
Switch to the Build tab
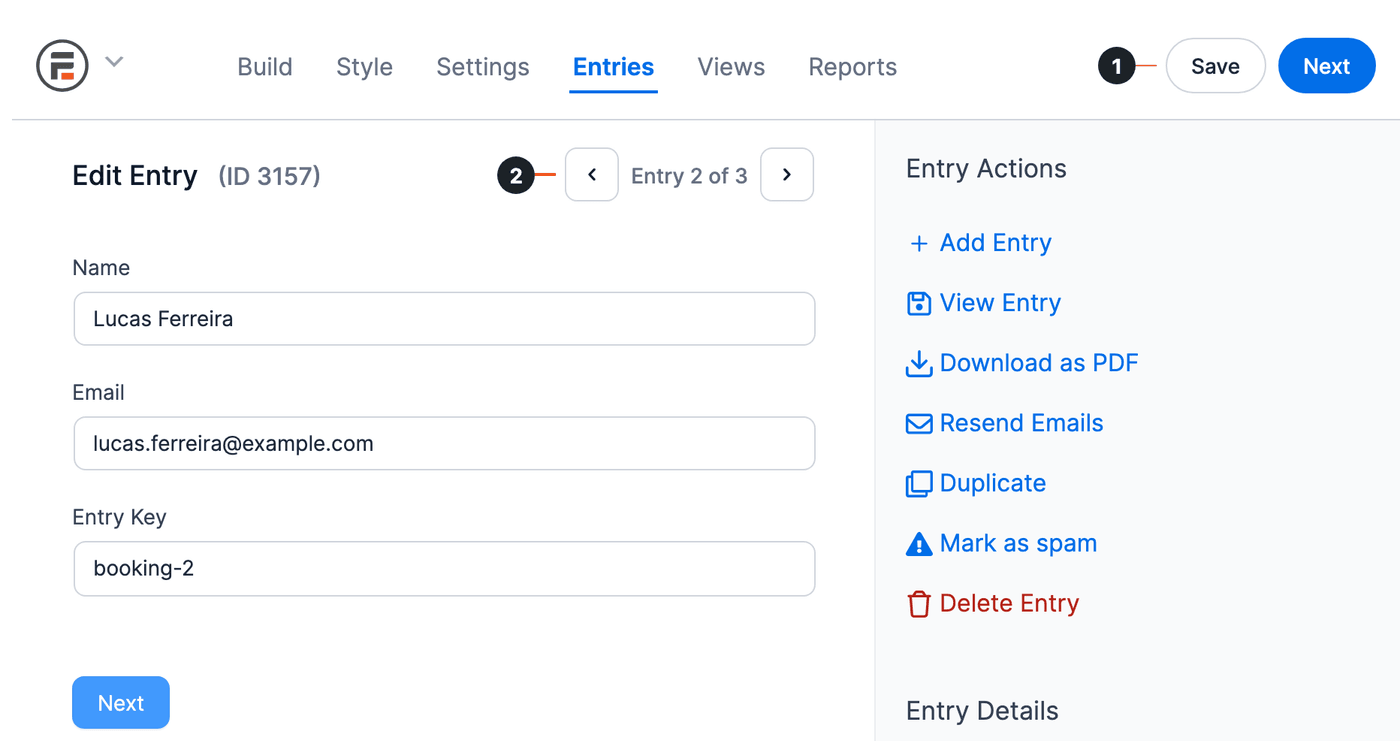click(265, 67)
